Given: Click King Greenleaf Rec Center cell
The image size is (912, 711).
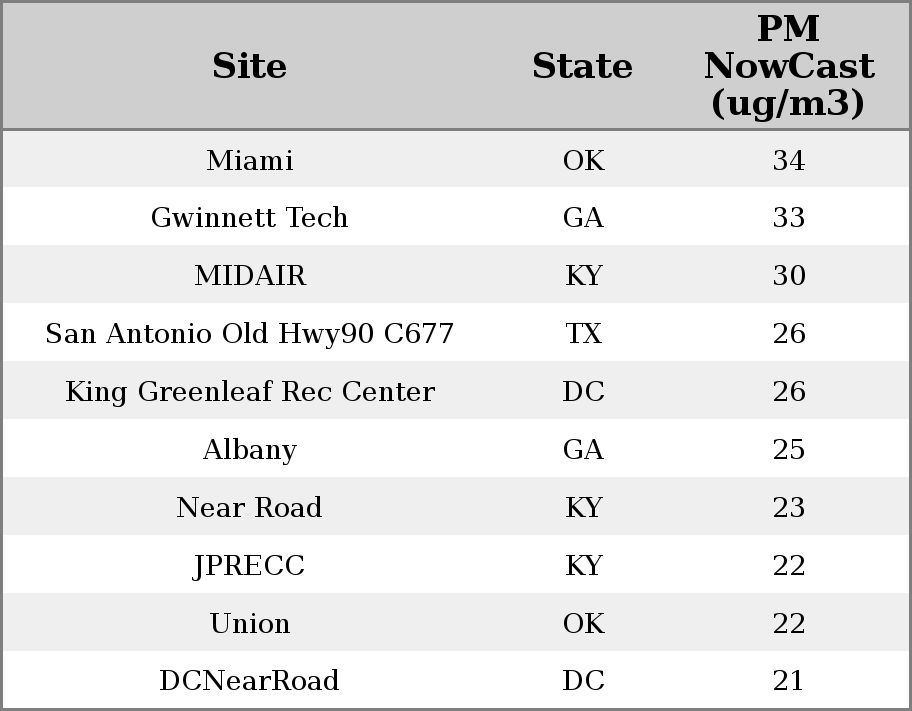Looking at the screenshot, I should tap(249, 391).
